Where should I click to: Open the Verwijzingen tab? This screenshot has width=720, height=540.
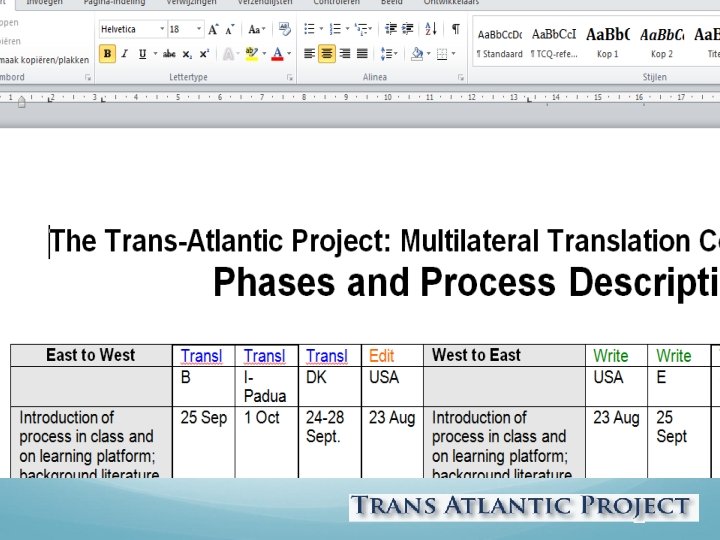[191, 2]
